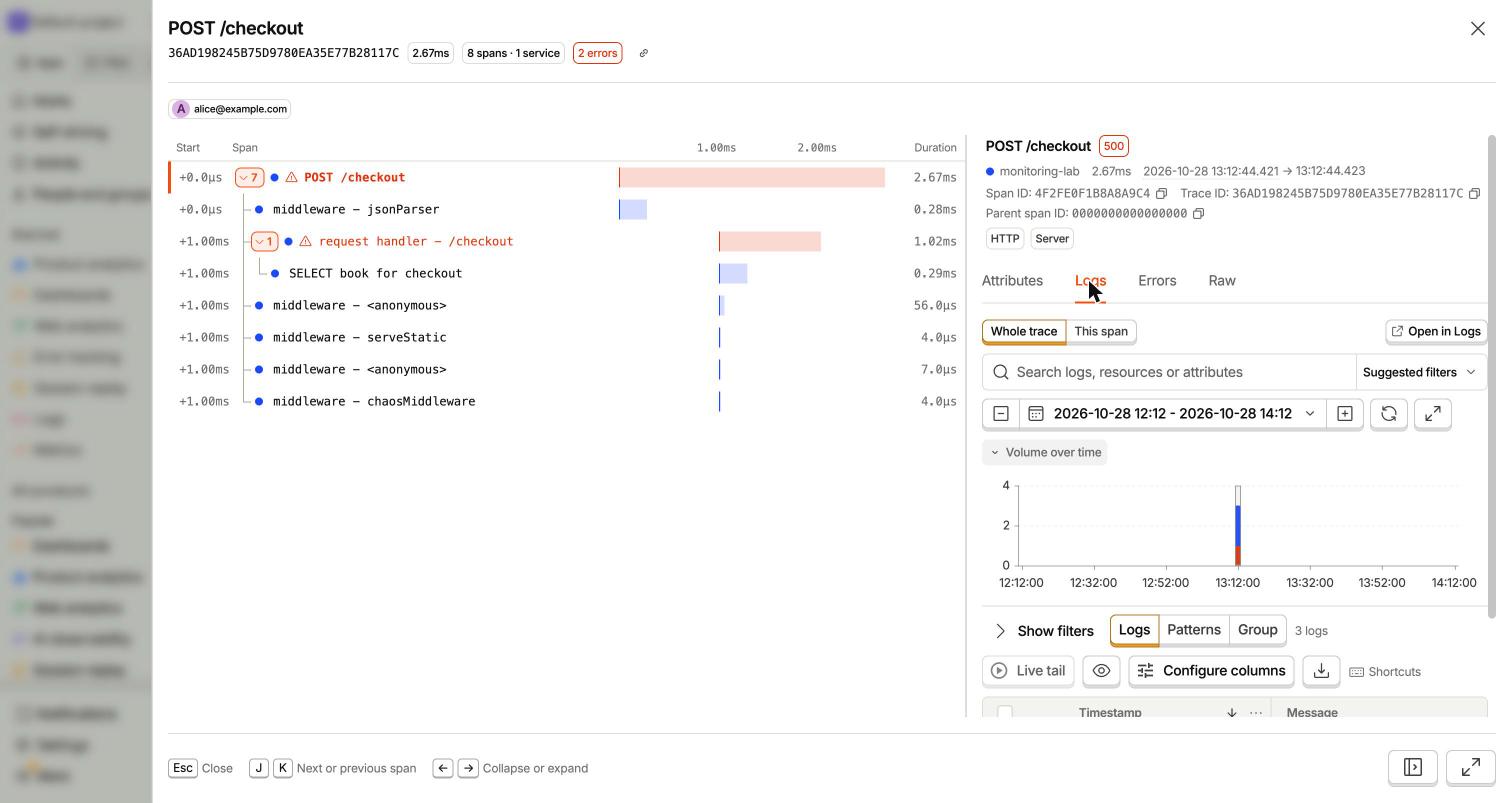Select This span scope
The height and width of the screenshot is (803, 1512).
tap(1101, 331)
